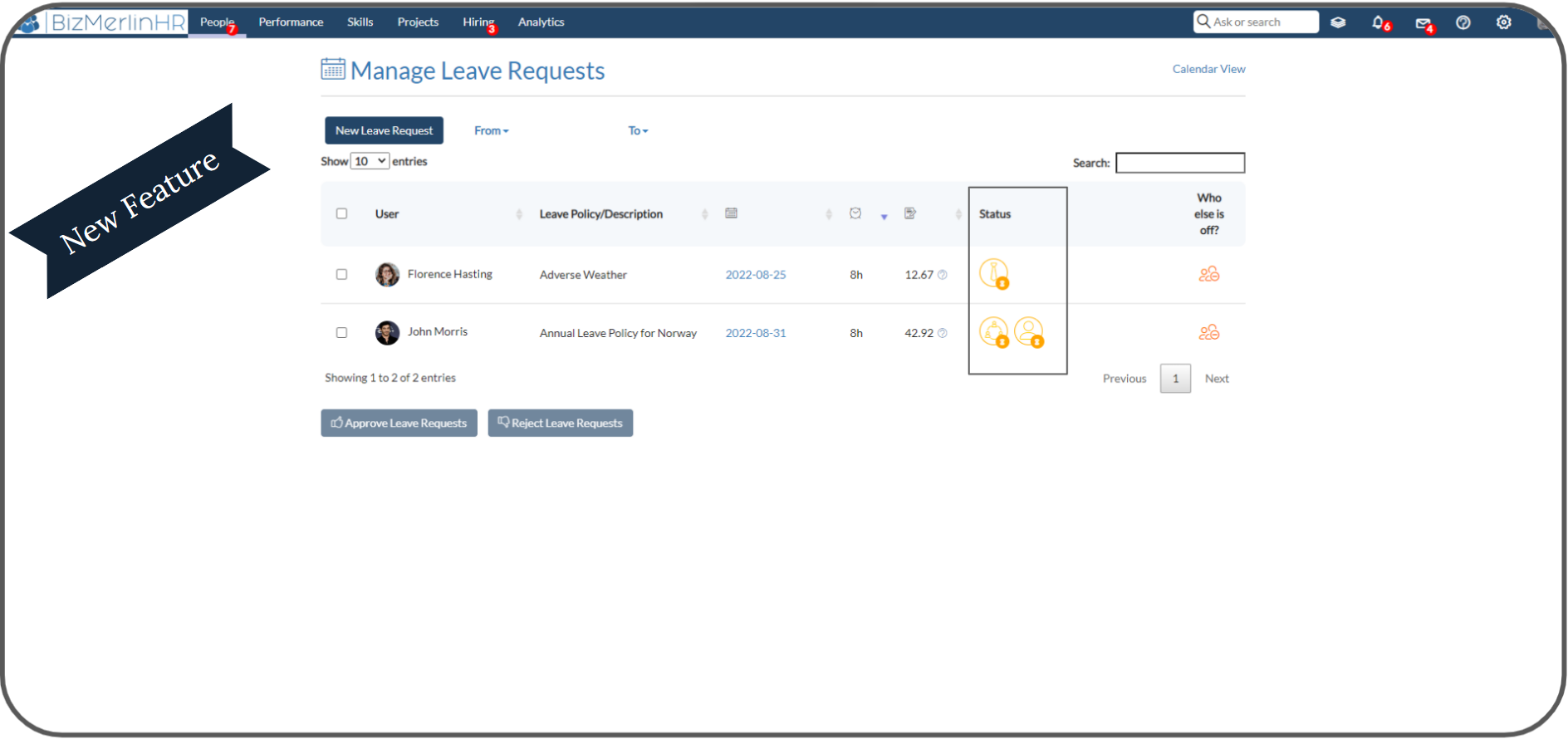Select page 1 in pagination
Image resolution: width=1568 pixels, height=739 pixels.
pyautogui.click(x=1176, y=379)
